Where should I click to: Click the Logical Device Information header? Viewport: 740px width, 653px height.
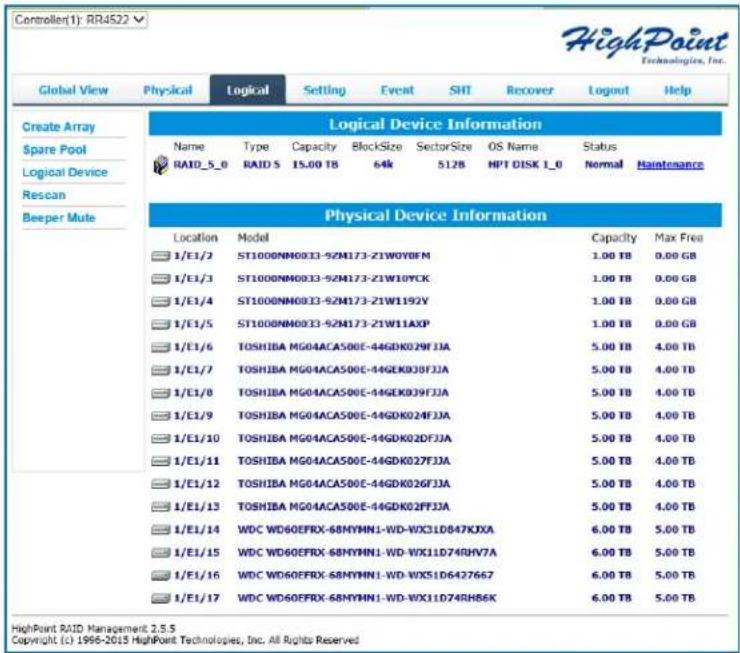click(435, 124)
